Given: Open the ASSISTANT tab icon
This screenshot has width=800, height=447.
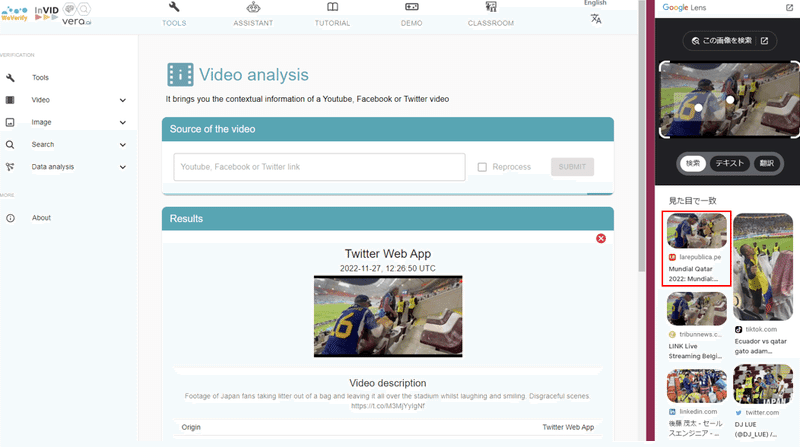Looking at the screenshot, I should (x=253, y=7).
